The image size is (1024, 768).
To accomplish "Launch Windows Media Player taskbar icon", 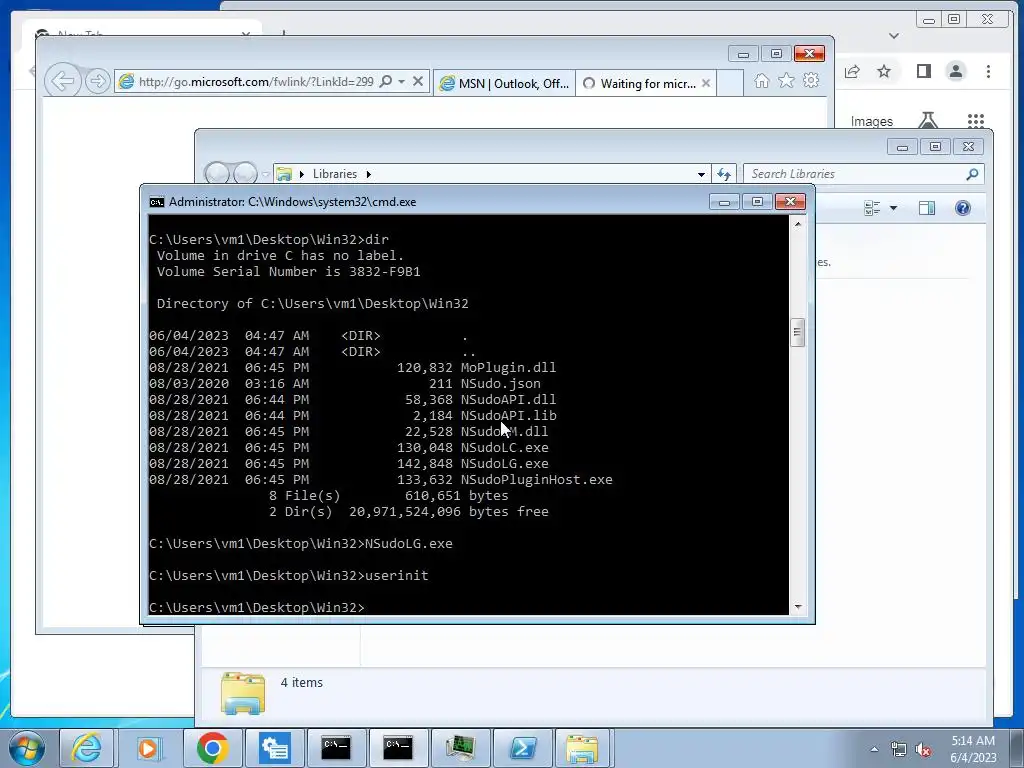I will 149,748.
